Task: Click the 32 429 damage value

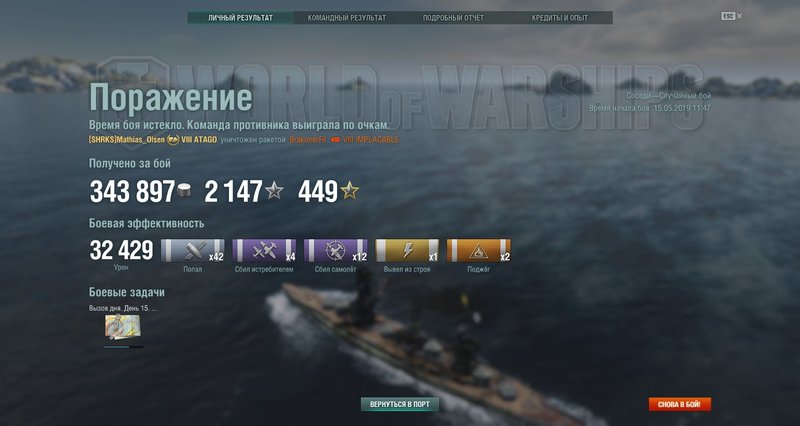Action: 121,250
